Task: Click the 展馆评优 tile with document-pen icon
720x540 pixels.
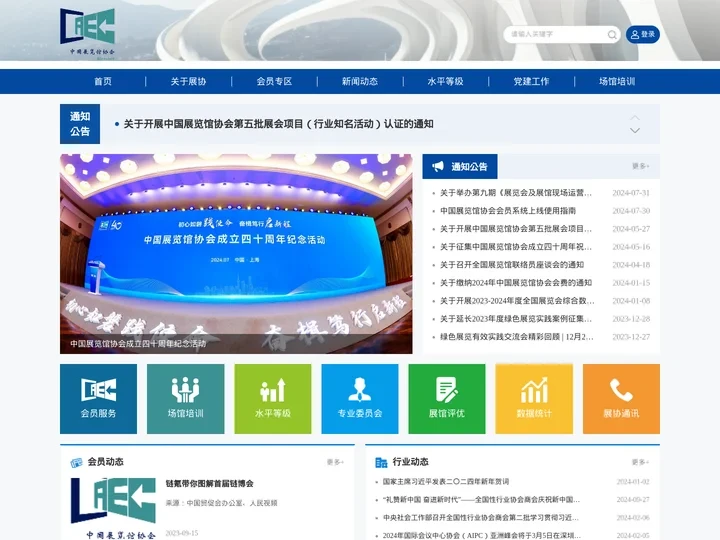Action: pyautogui.click(x=447, y=399)
